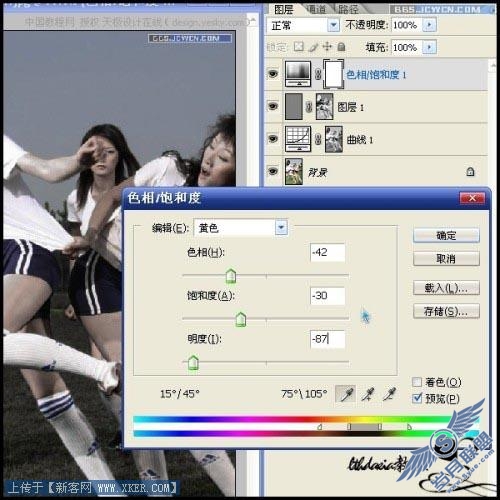Open the 载入(L)... load dialog
This screenshot has height=500, width=500.
click(x=446, y=288)
